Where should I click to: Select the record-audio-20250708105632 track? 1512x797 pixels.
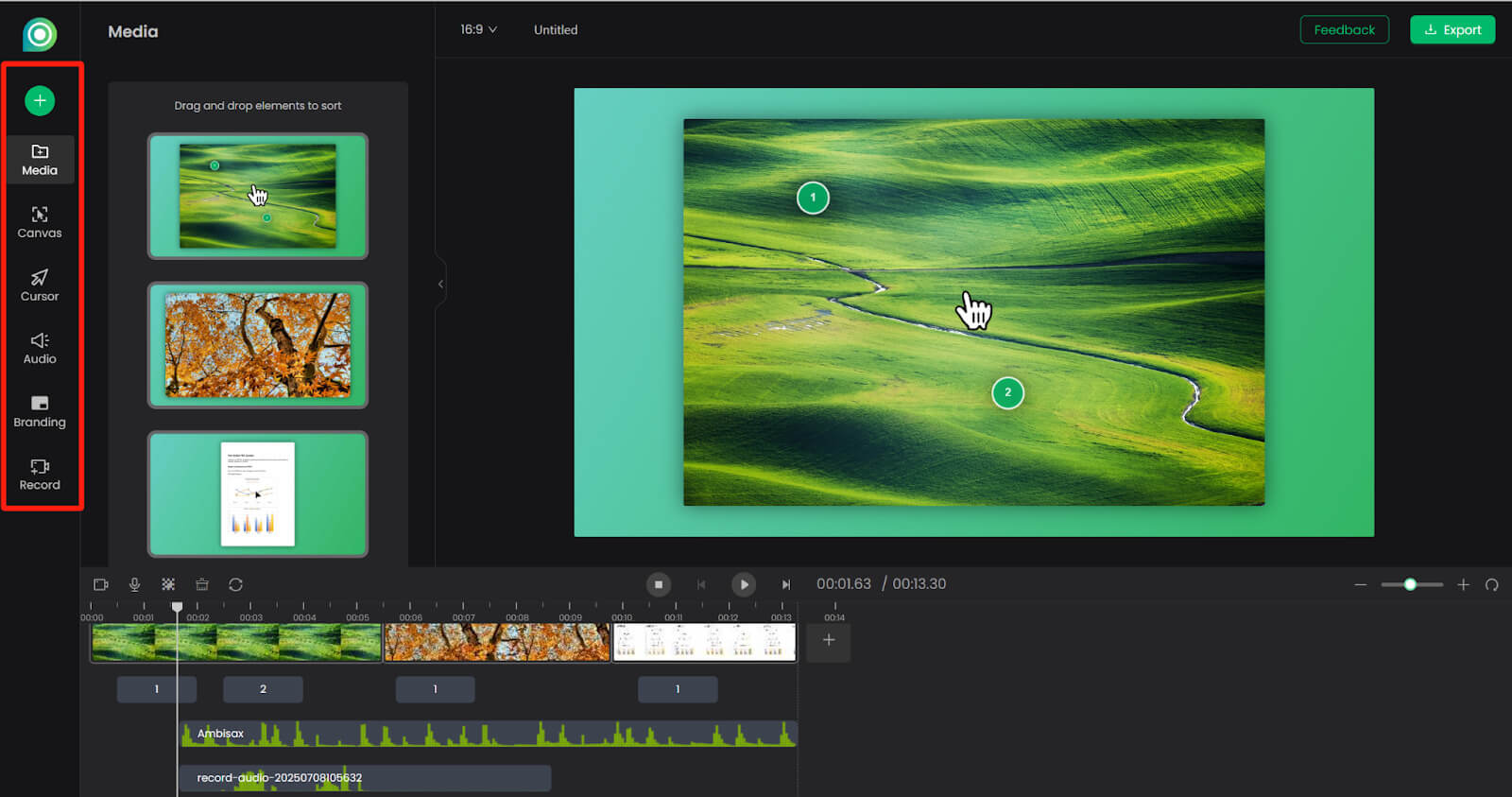365,778
